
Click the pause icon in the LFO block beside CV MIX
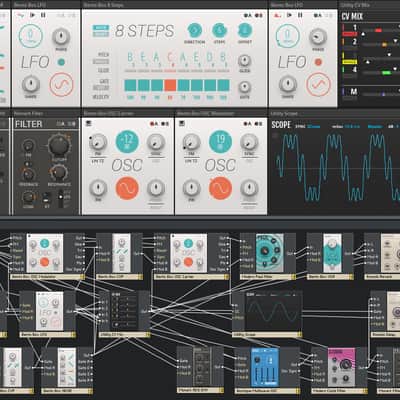[300, 15]
